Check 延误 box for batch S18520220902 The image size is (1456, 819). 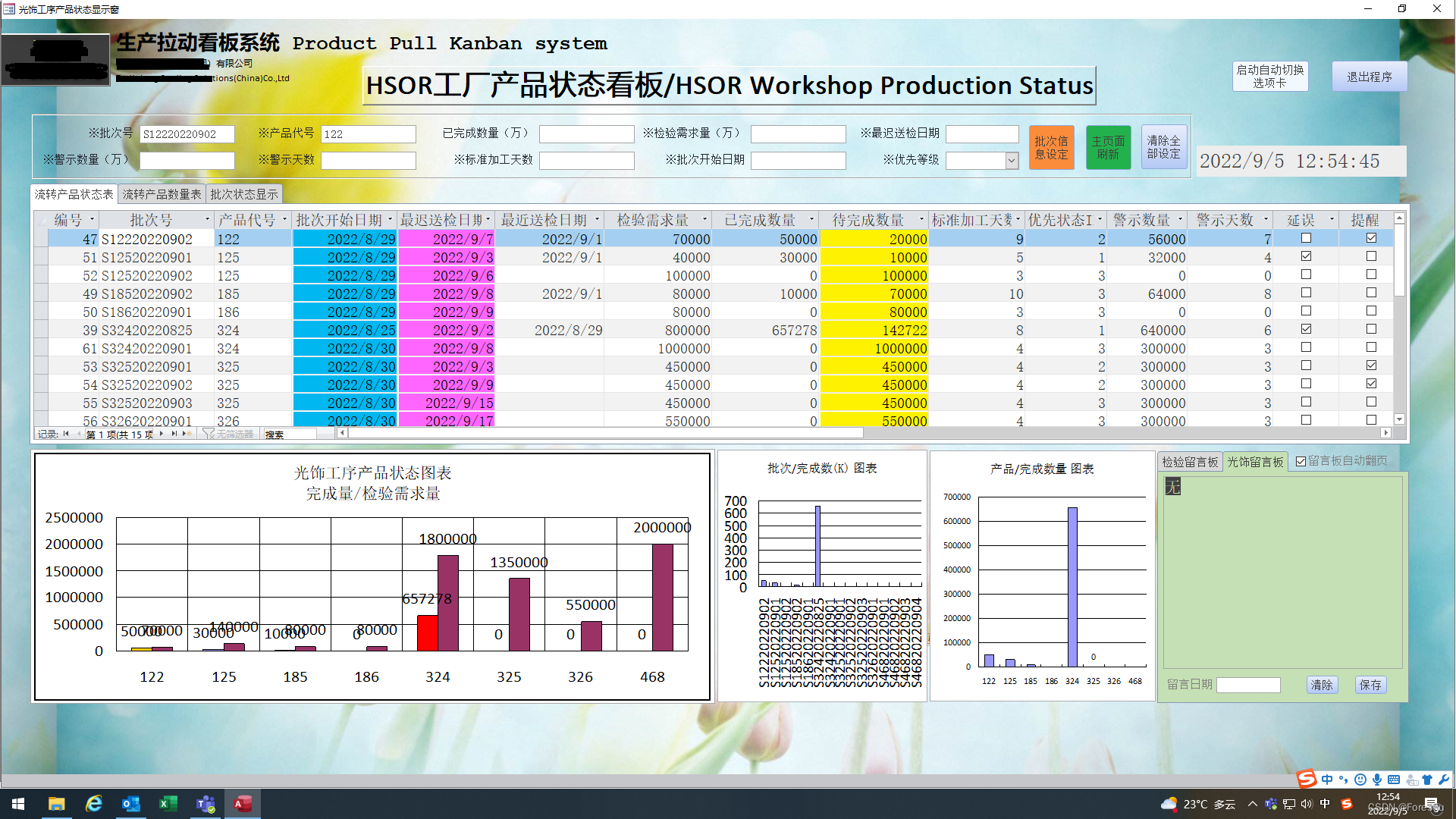[x=1306, y=293]
